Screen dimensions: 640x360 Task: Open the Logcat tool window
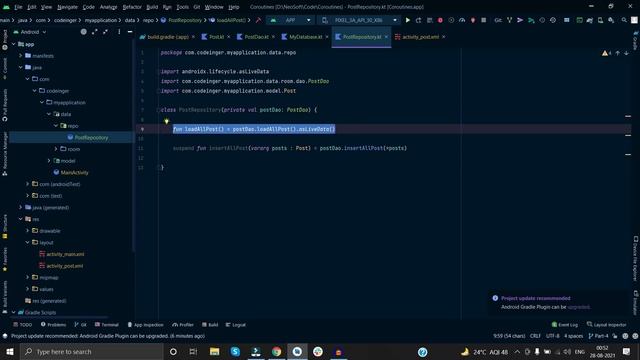pyautogui.click(x=236, y=325)
